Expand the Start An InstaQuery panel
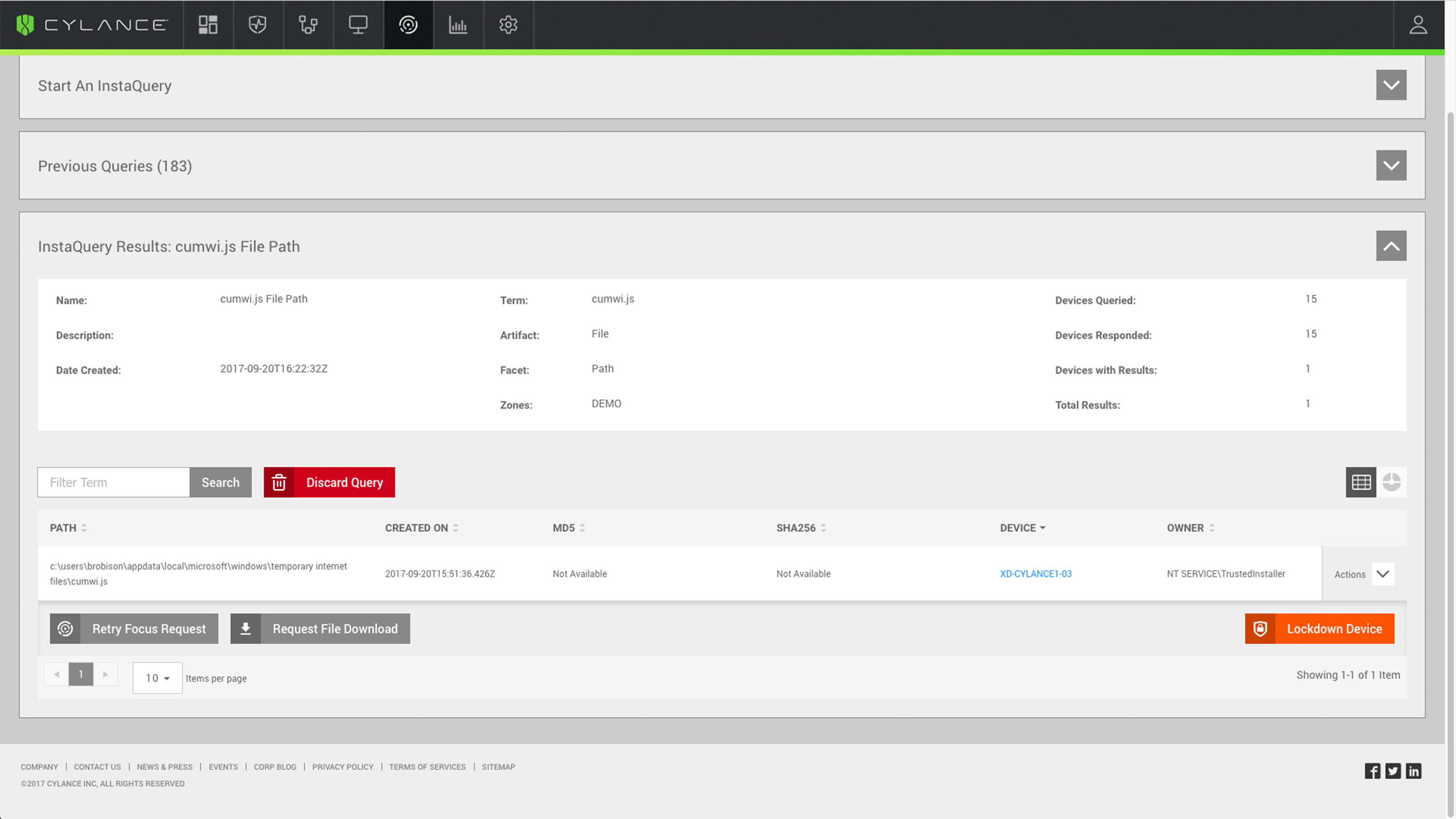The width and height of the screenshot is (1456, 819). click(x=1391, y=85)
